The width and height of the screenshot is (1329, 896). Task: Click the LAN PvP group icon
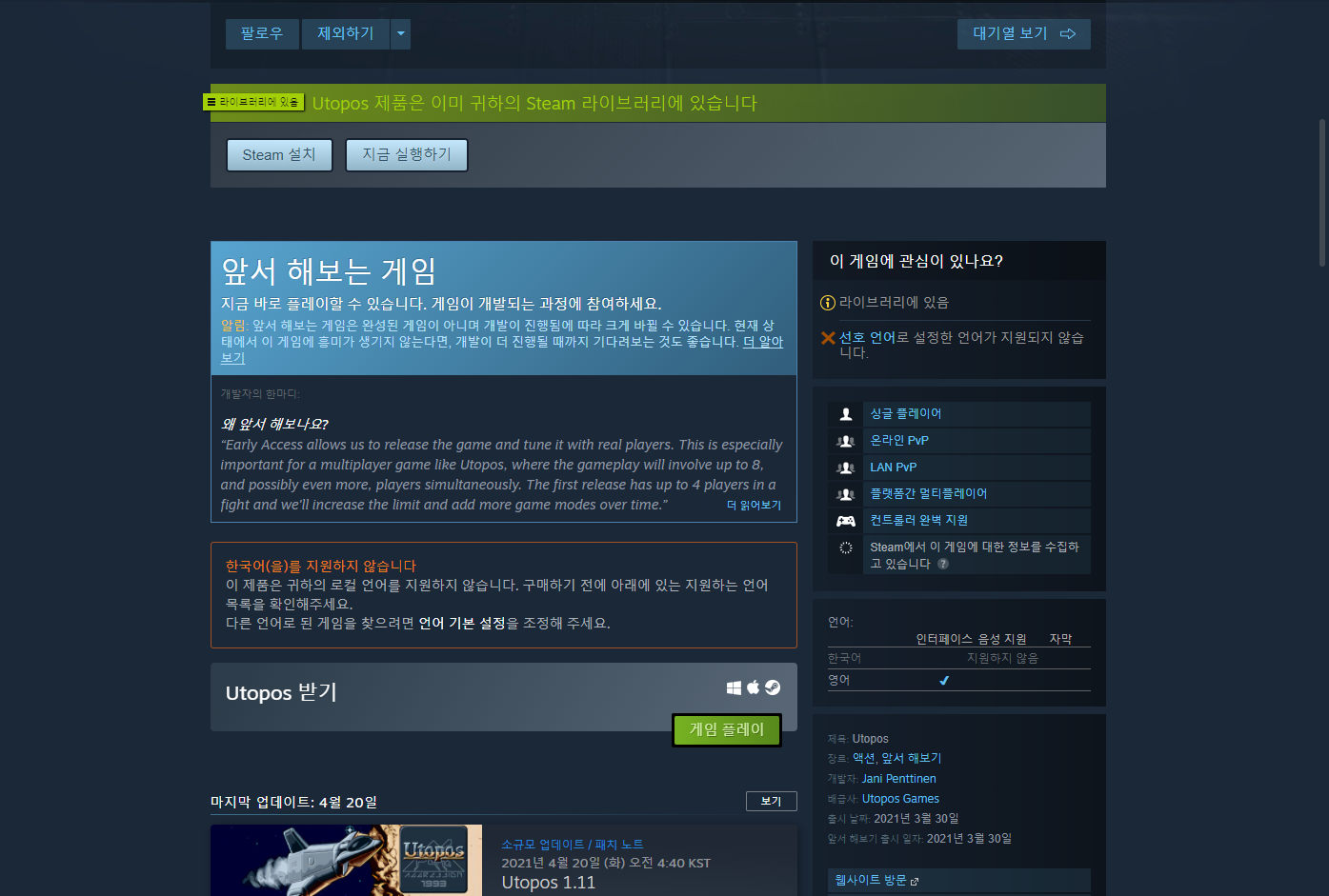click(845, 468)
